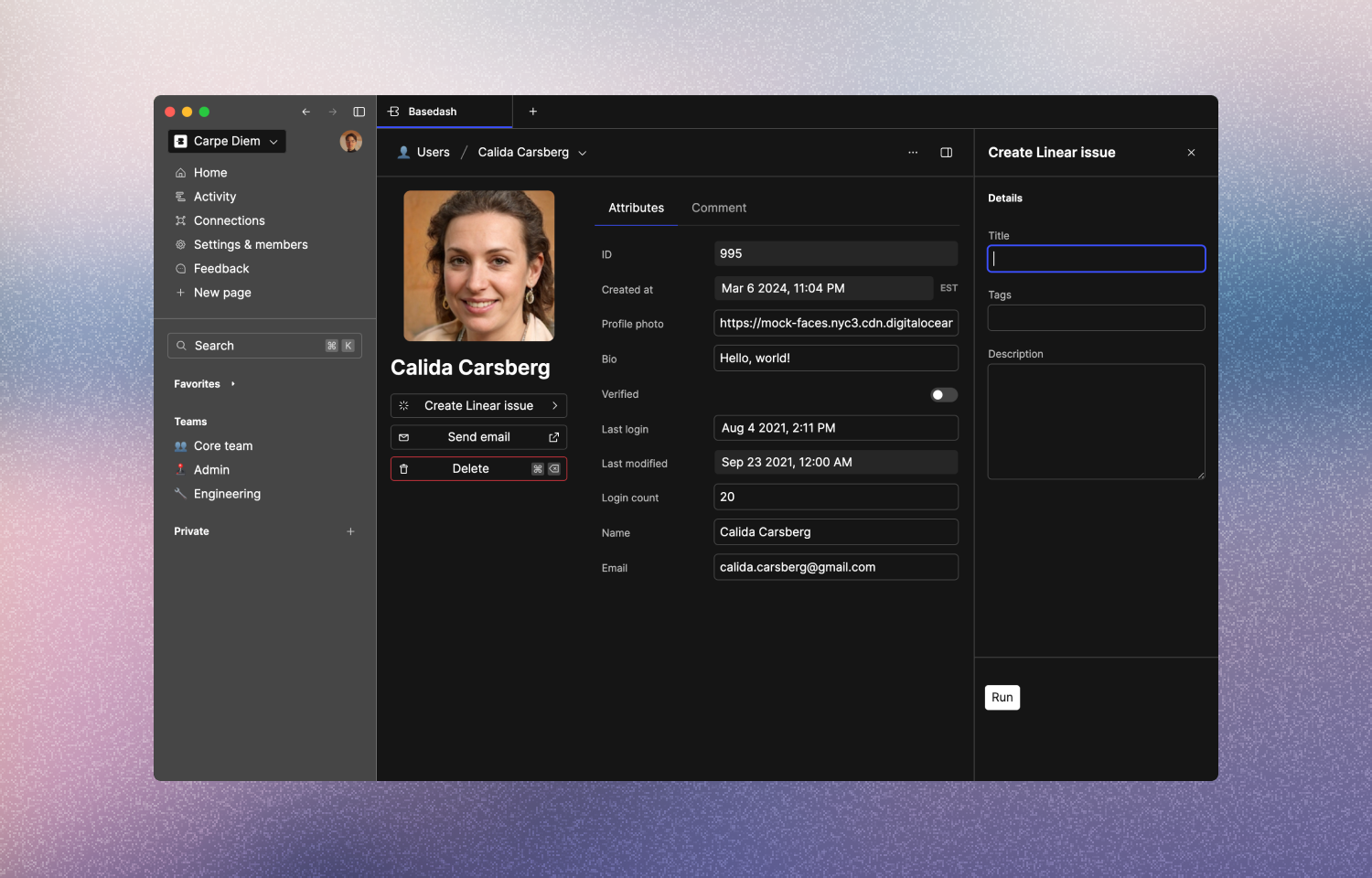Click the Name field Calida Carsberg

click(836, 532)
